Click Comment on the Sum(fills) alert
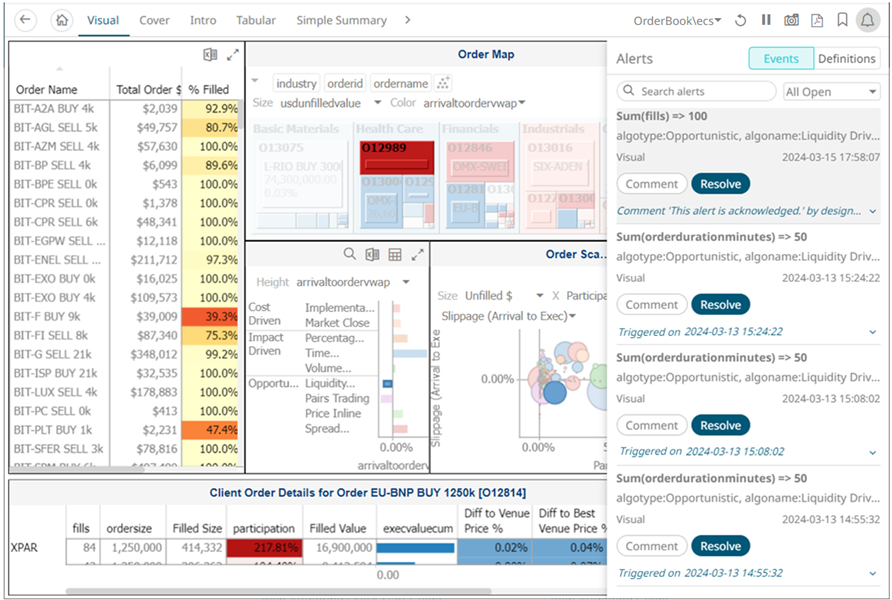This screenshot has height=600, width=892. 652,184
